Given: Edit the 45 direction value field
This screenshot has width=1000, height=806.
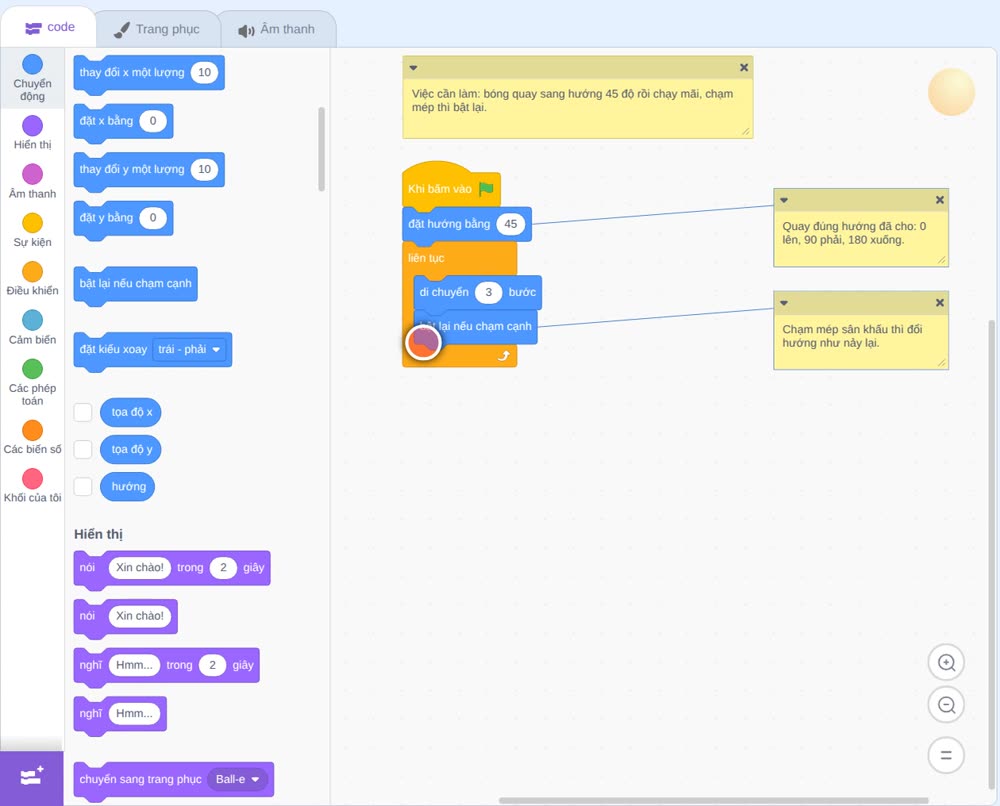Looking at the screenshot, I should tap(511, 224).
